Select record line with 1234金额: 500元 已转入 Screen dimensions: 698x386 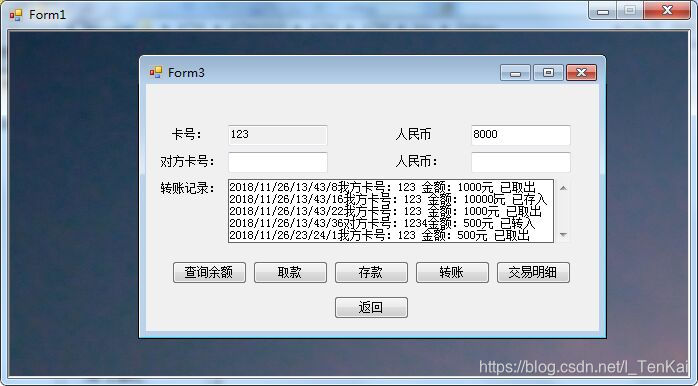pos(382,223)
